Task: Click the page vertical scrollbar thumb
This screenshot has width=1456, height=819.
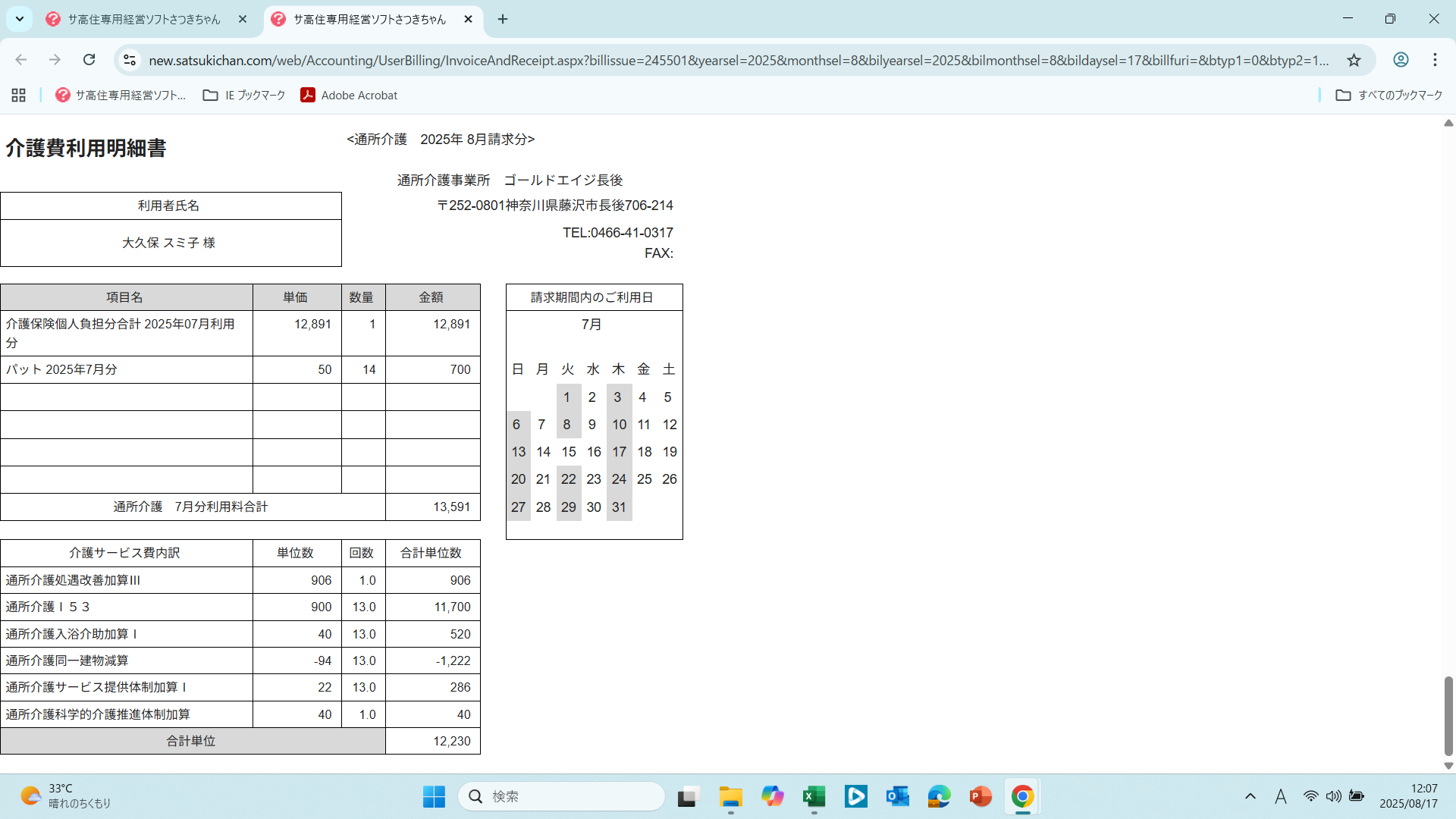Action: click(x=1448, y=715)
